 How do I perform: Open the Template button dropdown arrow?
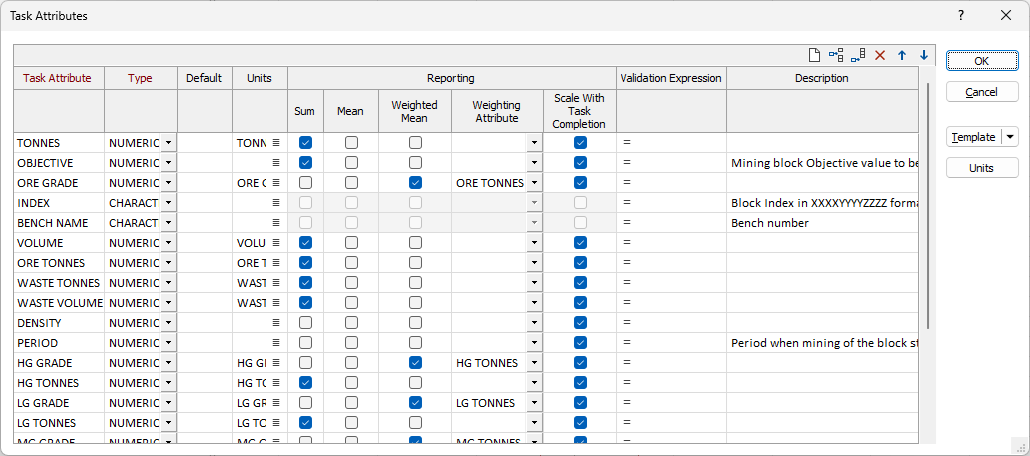pos(1009,137)
